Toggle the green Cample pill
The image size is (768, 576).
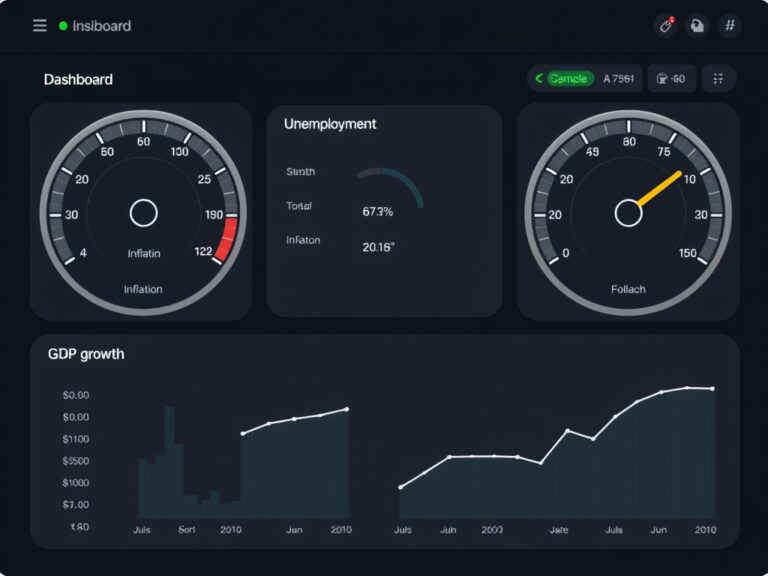570,78
